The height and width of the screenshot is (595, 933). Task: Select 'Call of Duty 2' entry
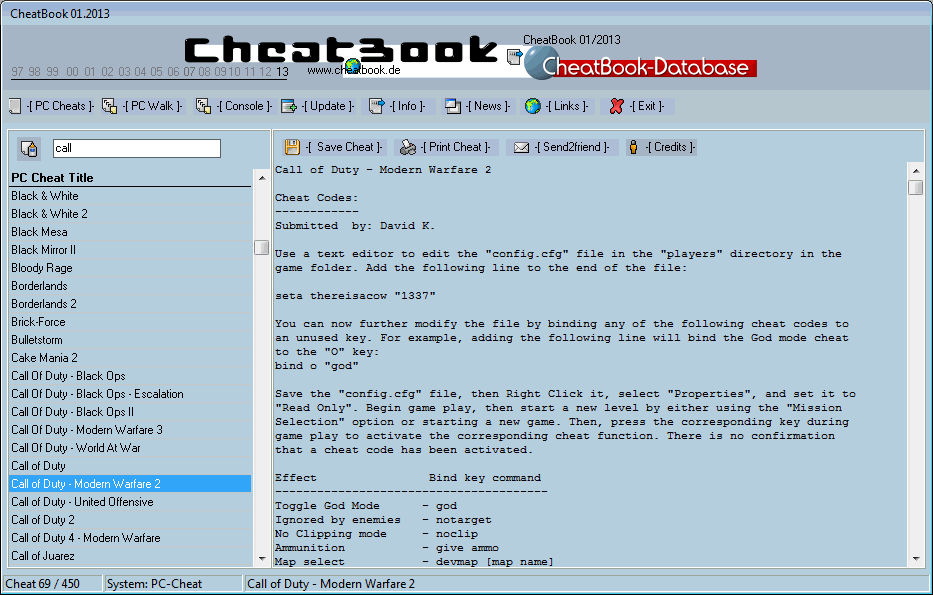point(130,520)
